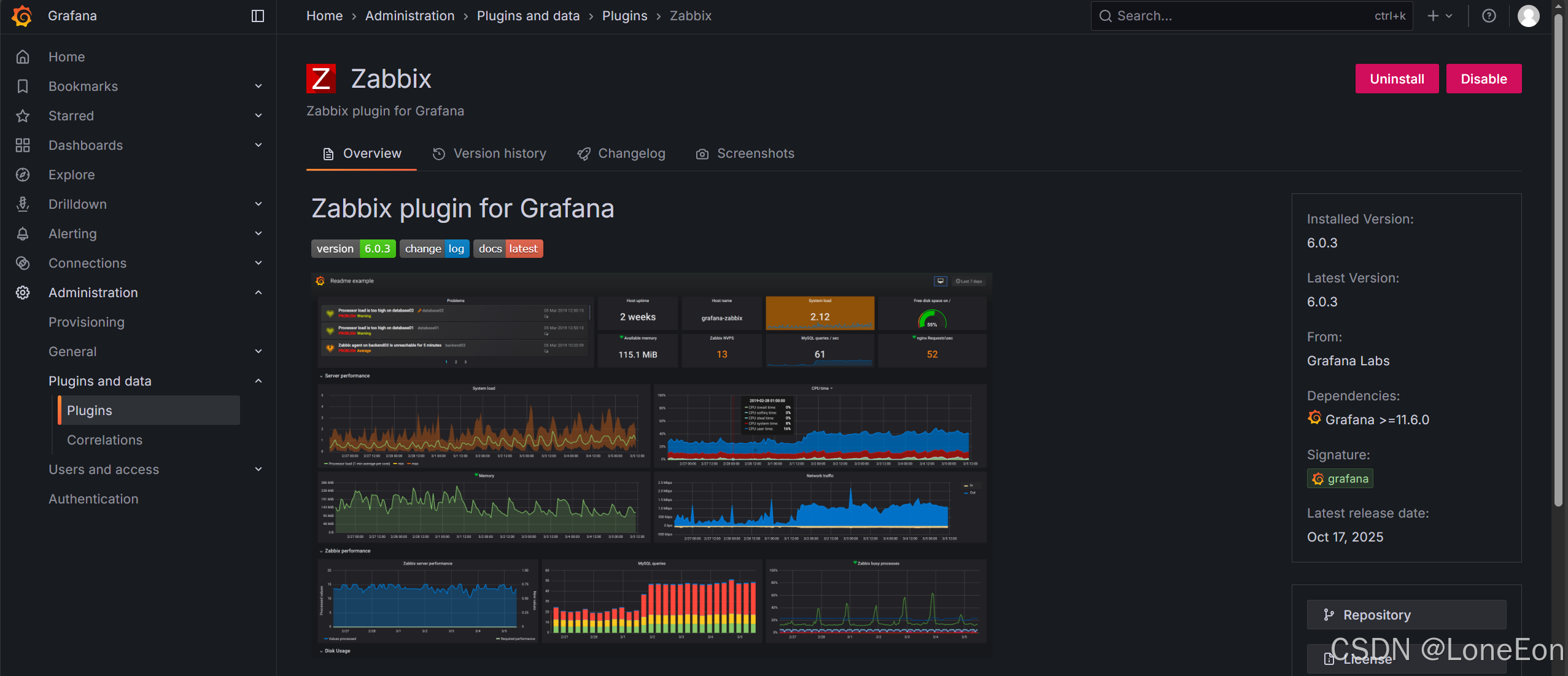Click the Bookmarks icon in sidebar

click(23, 87)
